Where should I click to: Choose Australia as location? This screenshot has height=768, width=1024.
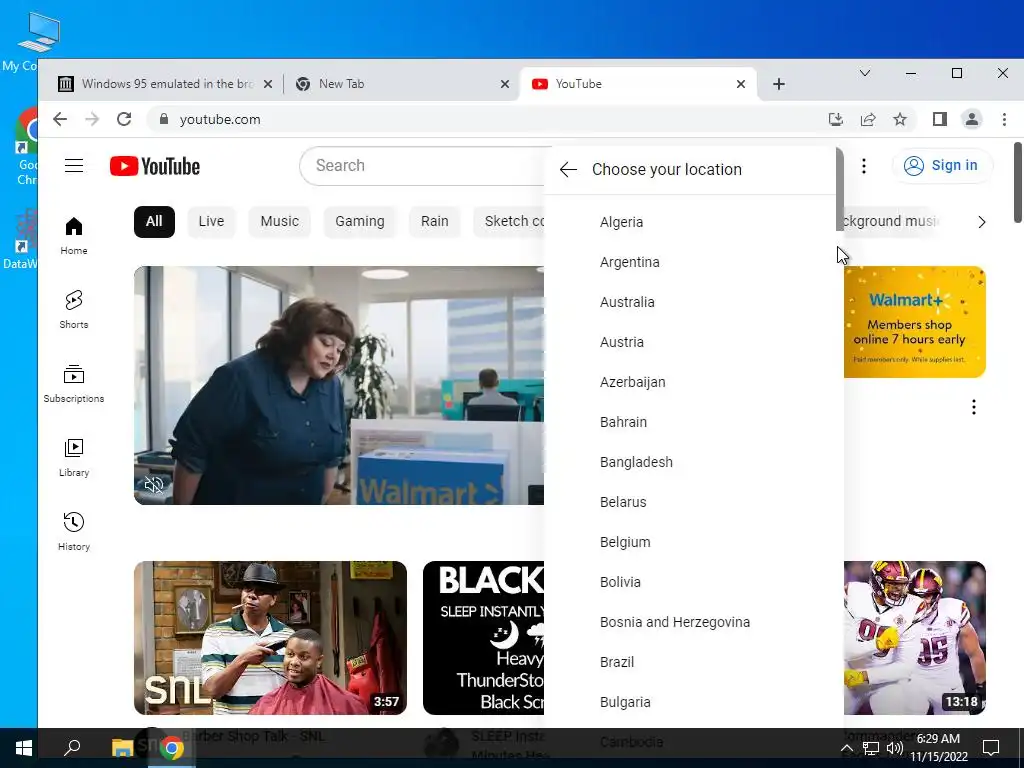pyautogui.click(x=690, y=302)
